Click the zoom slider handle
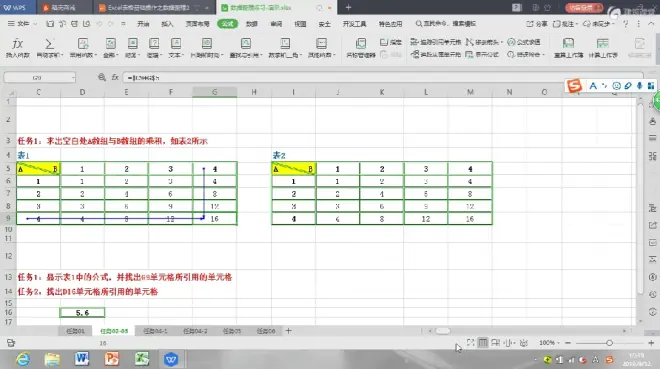The image size is (660, 369). [609, 343]
